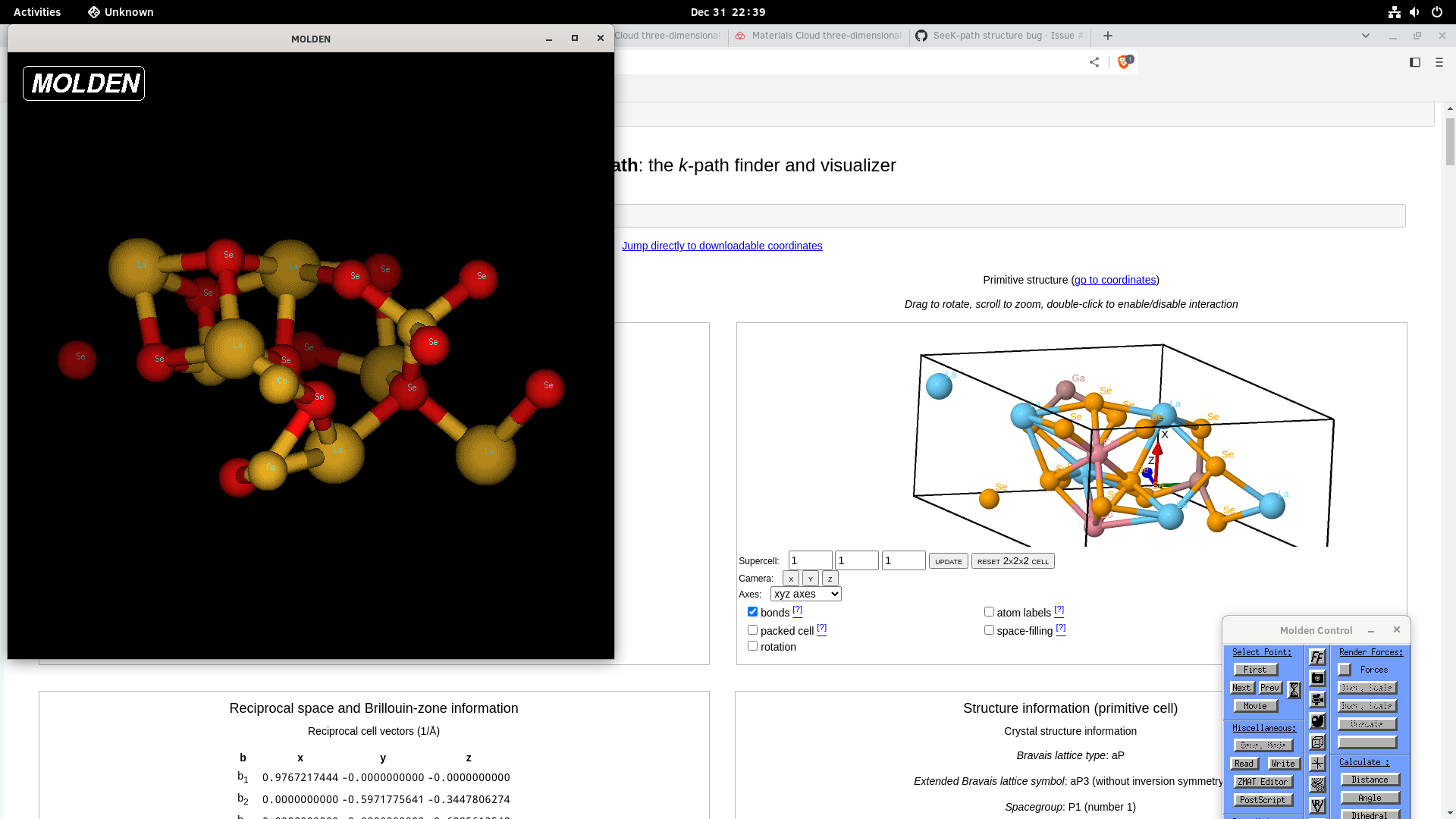Toggle the Forces checkbox under Render Forces
This screenshot has height=819, width=1456.
pos(1345,670)
